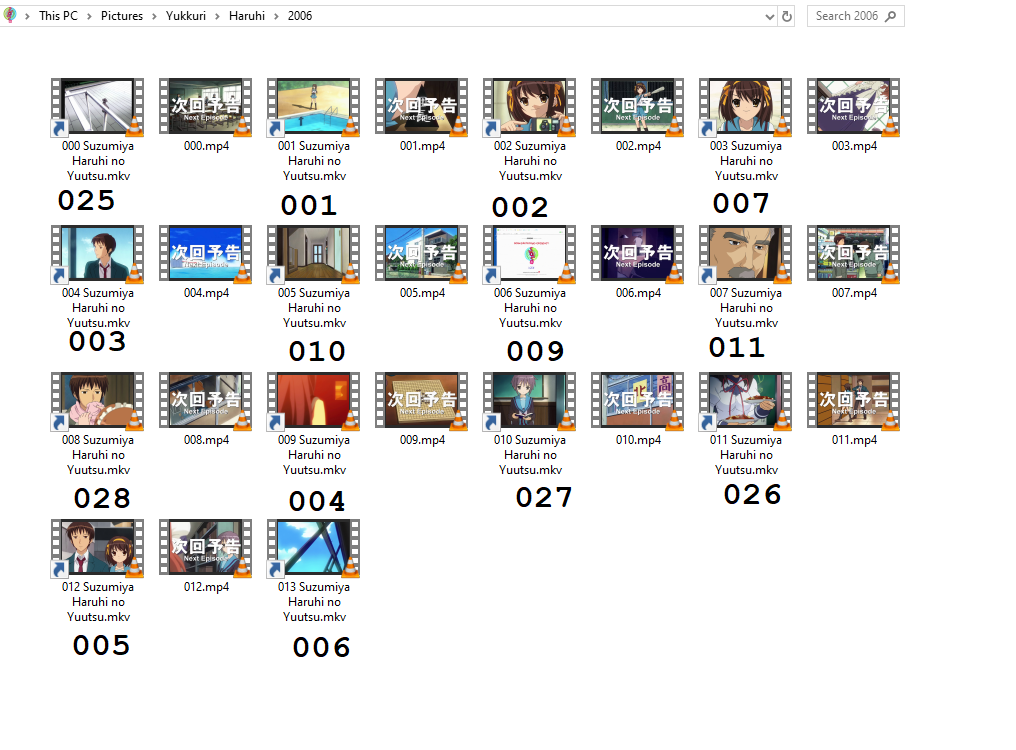
Task: Click the 012.mp4 file name label
Action: coord(206,587)
